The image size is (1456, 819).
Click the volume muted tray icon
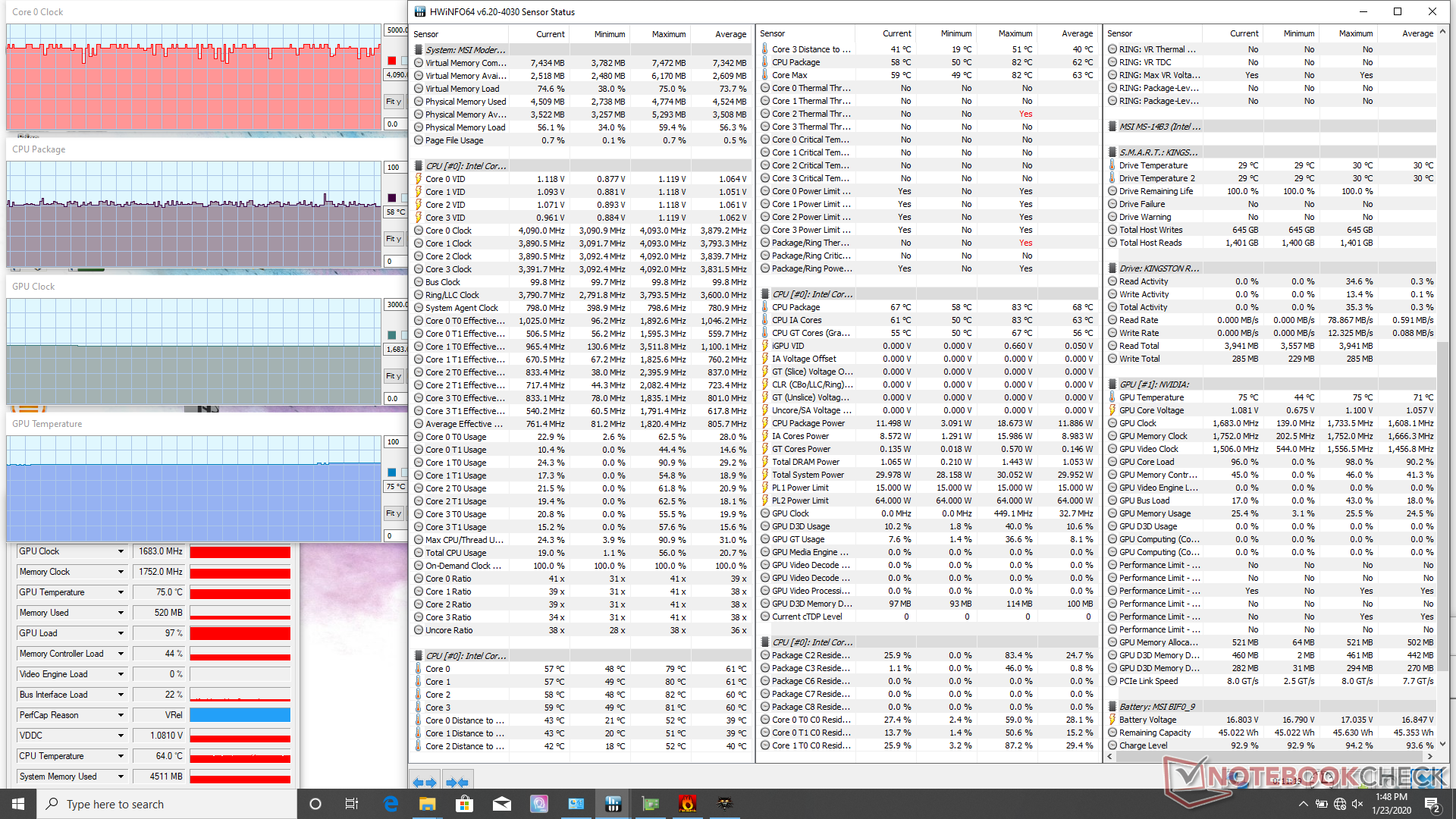coord(1357,804)
